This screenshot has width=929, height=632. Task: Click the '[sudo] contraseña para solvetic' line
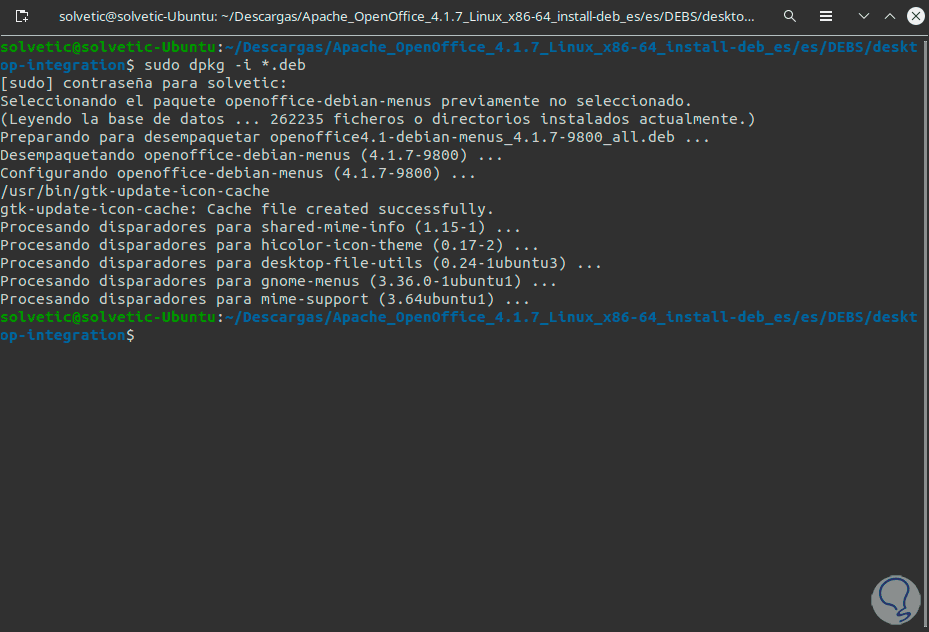[x=143, y=83]
